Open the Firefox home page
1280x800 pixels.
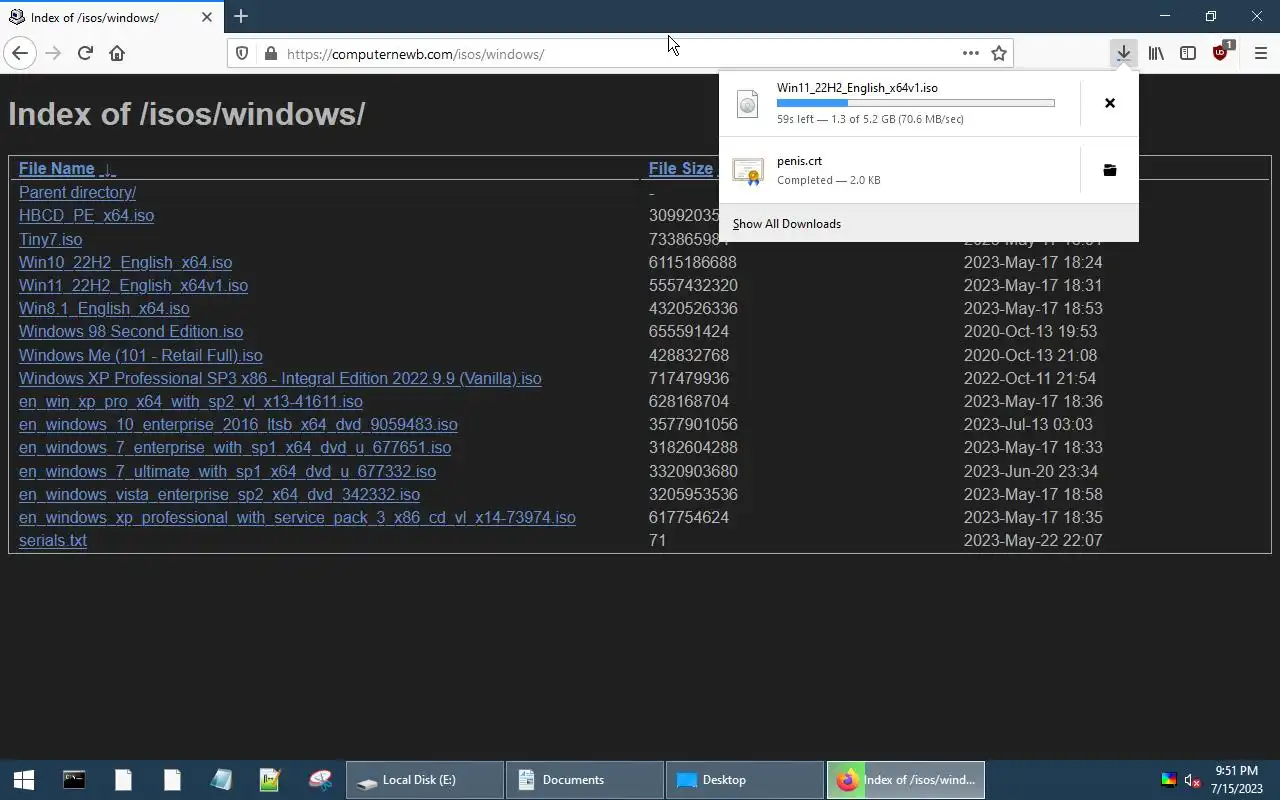[117, 53]
